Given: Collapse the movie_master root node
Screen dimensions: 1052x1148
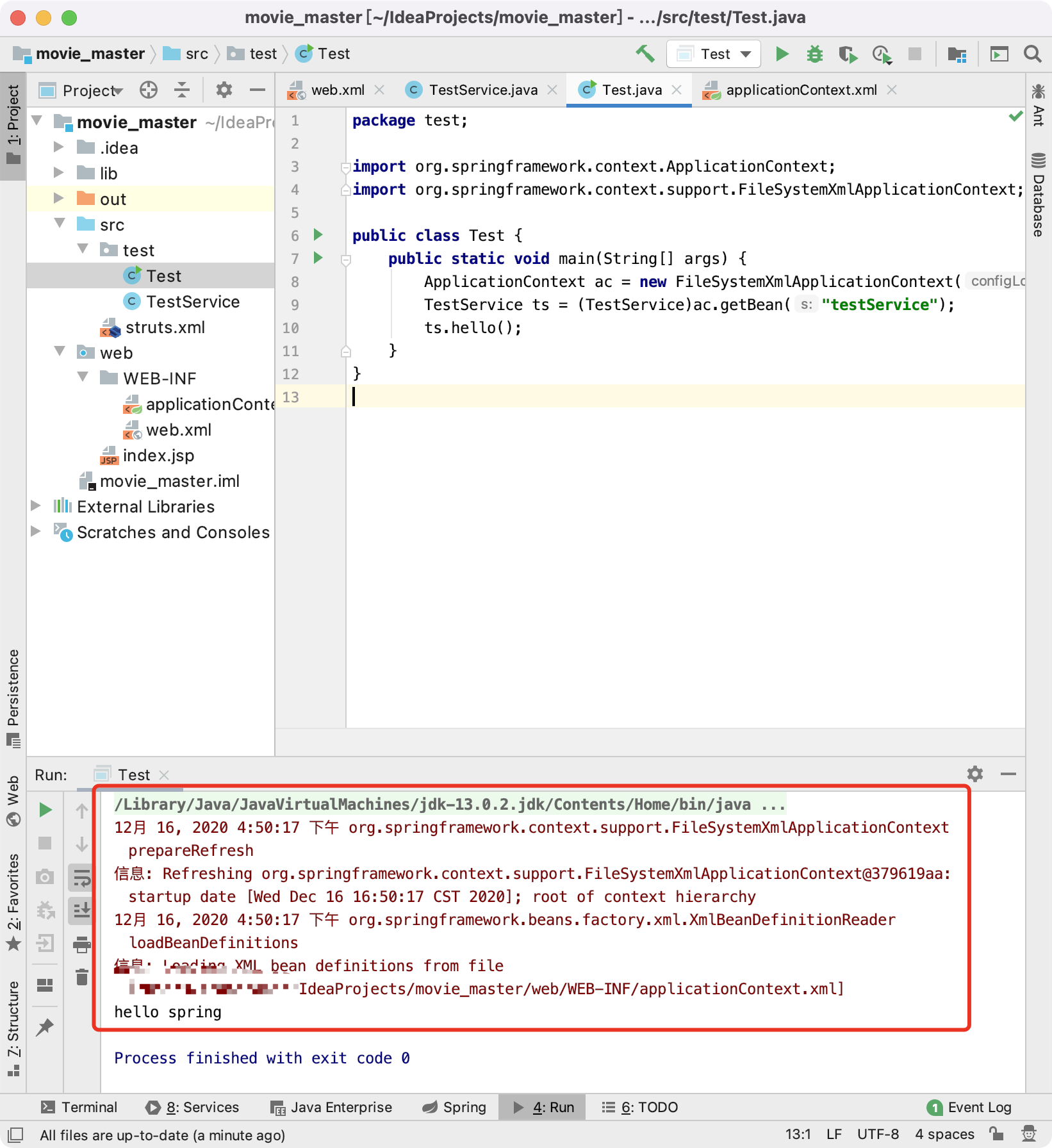Looking at the screenshot, I should pos(37,120).
